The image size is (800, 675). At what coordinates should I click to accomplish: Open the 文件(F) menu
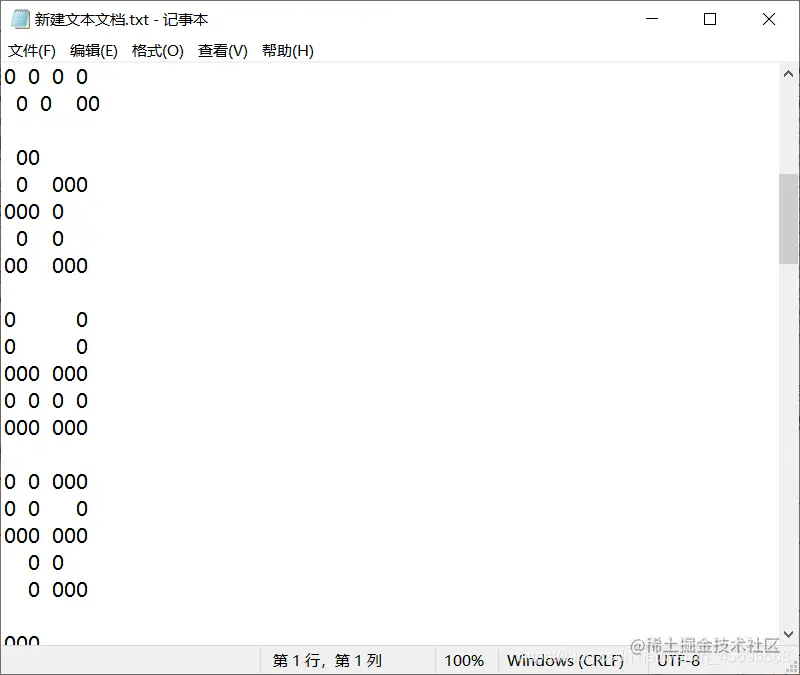(x=32, y=51)
